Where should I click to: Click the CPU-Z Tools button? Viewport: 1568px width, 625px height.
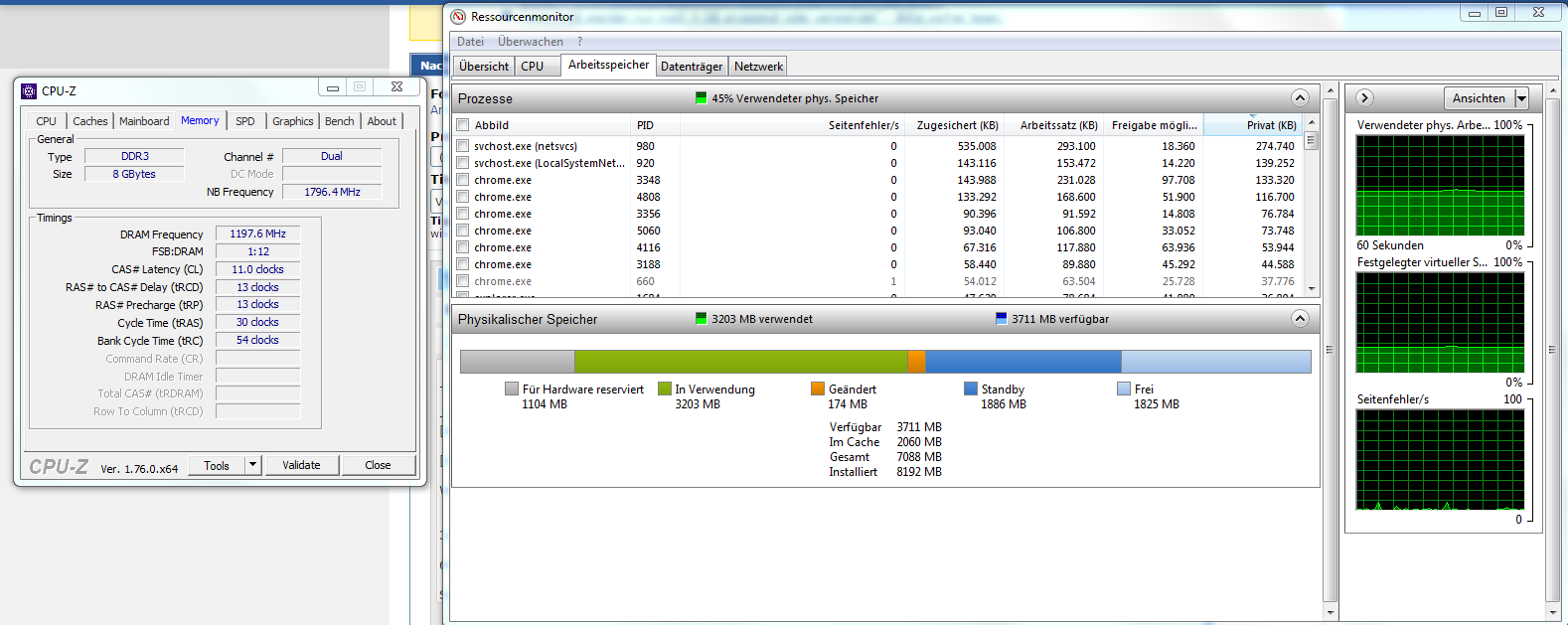click(x=217, y=465)
